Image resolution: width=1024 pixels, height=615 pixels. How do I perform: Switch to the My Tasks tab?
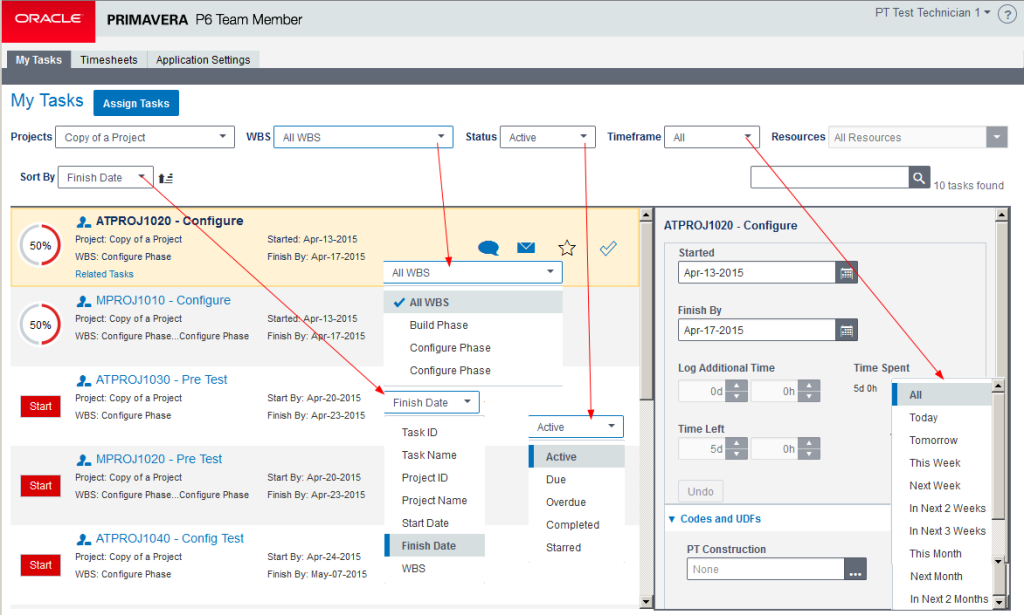coord(39,59)
